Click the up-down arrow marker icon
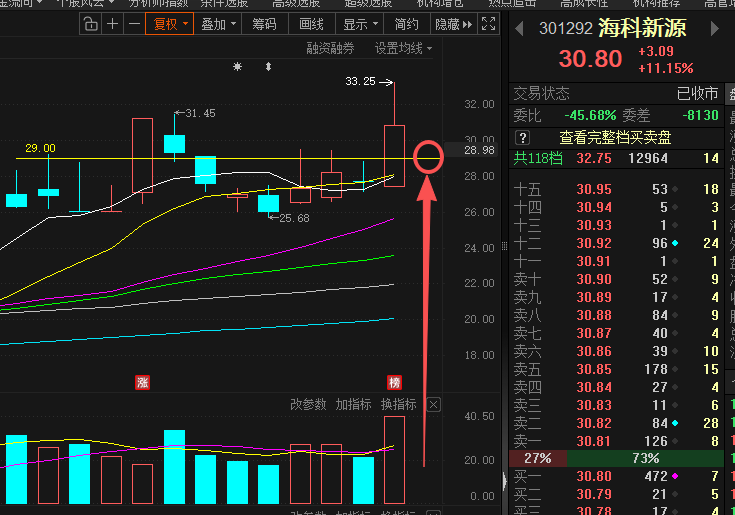The image size is (735, 515). (x=268, y=67)
